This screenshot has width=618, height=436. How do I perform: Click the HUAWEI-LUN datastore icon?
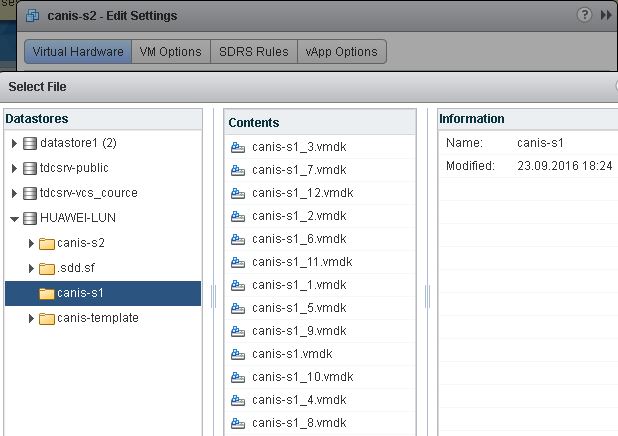(30, 218)
